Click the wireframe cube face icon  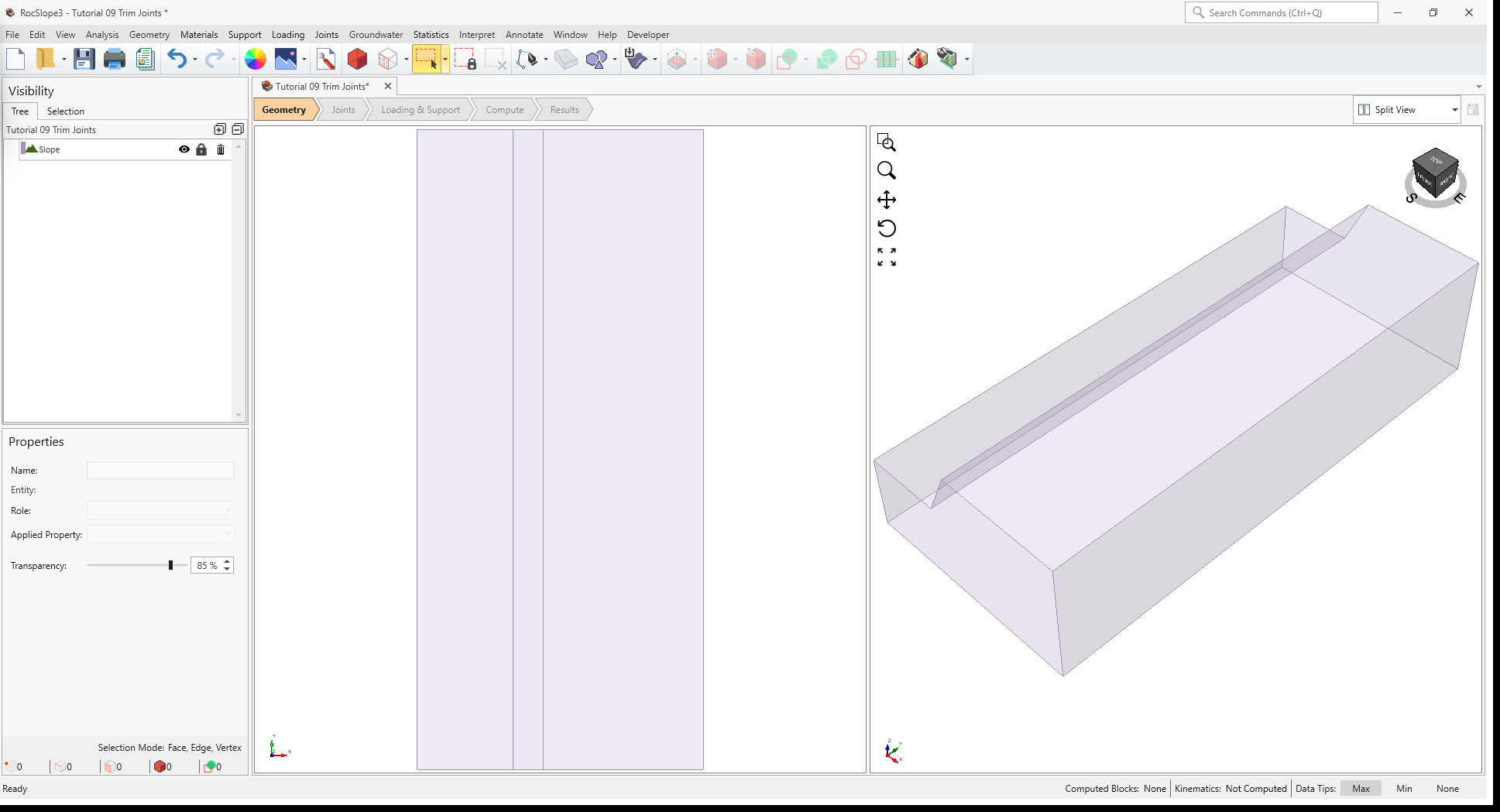coord(388,59)
